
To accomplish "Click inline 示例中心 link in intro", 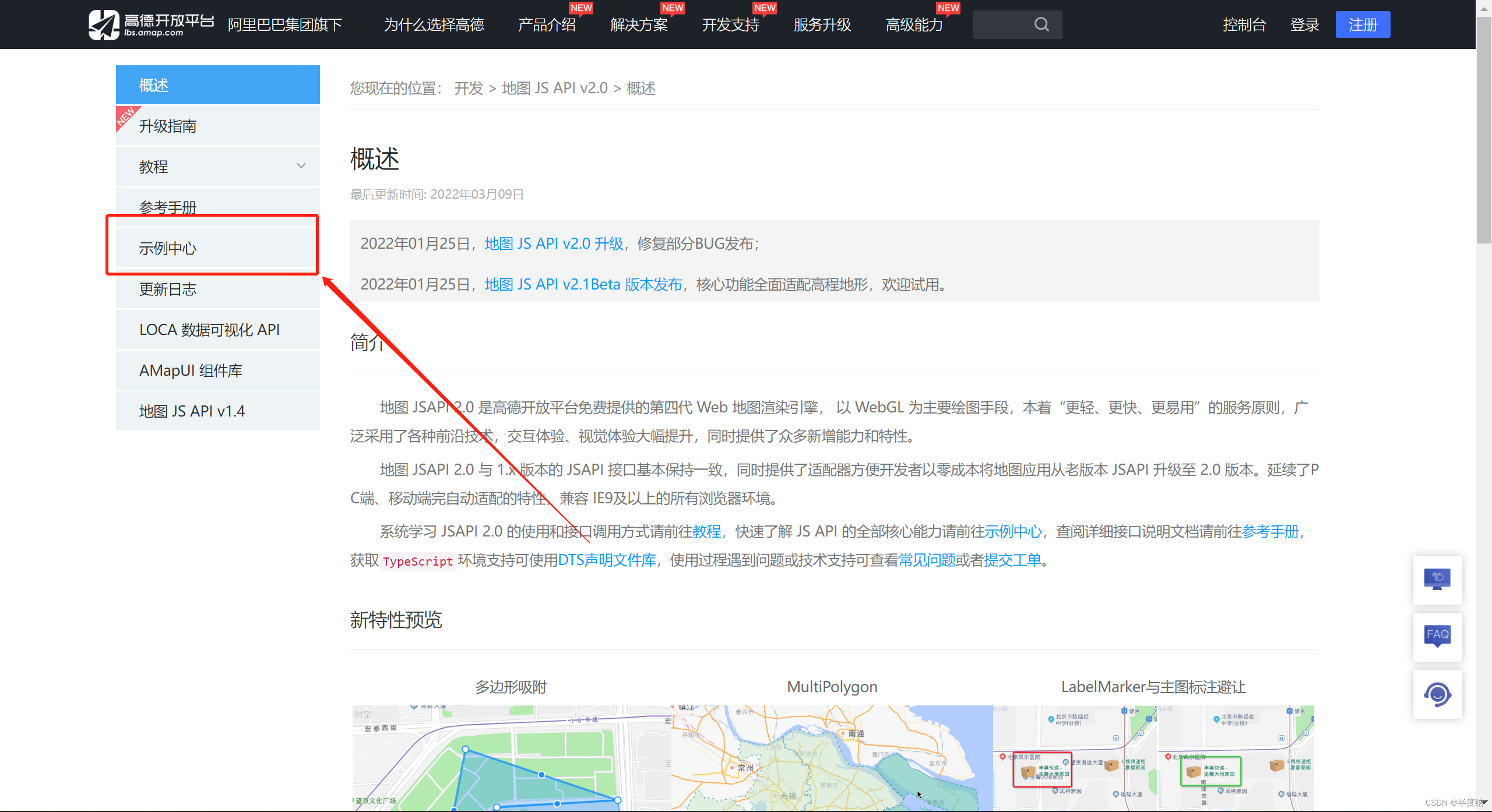I will click(1012, 531).
